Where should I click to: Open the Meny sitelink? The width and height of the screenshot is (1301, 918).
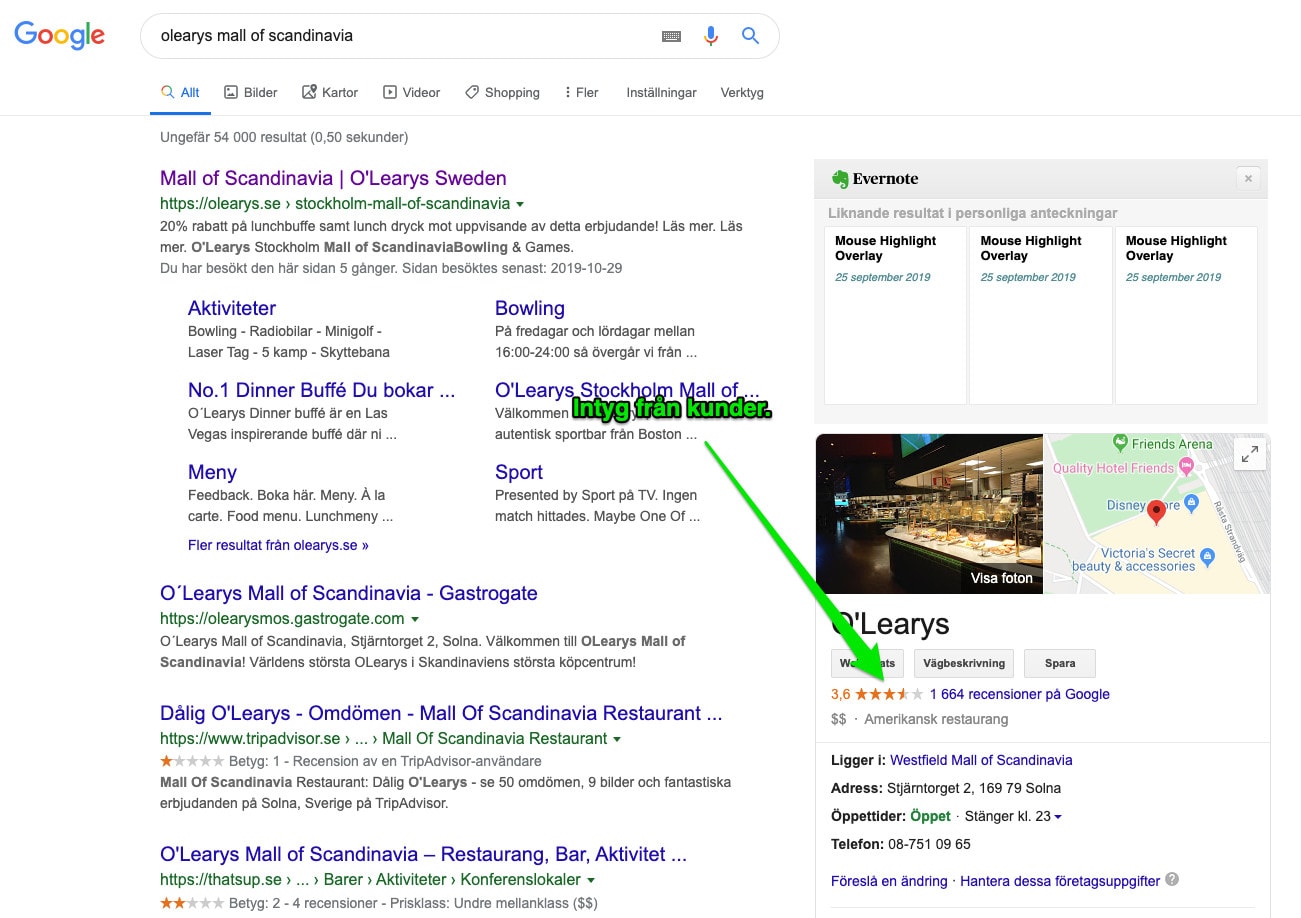pyautogui.click(x=212, y=472)
